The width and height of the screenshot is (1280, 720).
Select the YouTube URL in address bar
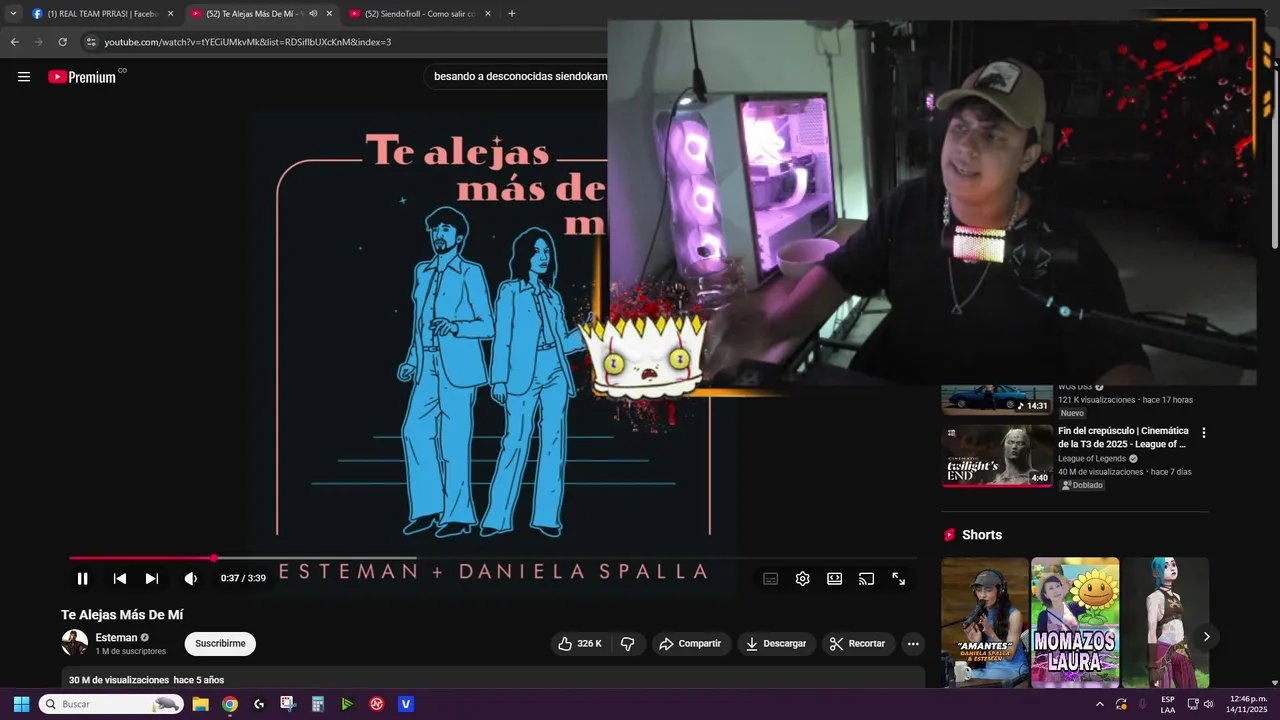click(x=247, y=42)
